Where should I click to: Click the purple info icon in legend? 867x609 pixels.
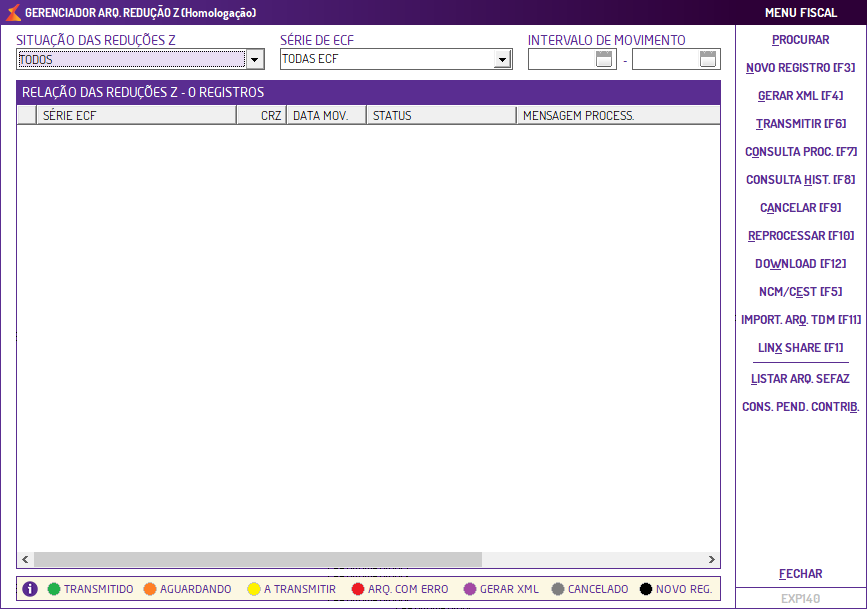30,589
